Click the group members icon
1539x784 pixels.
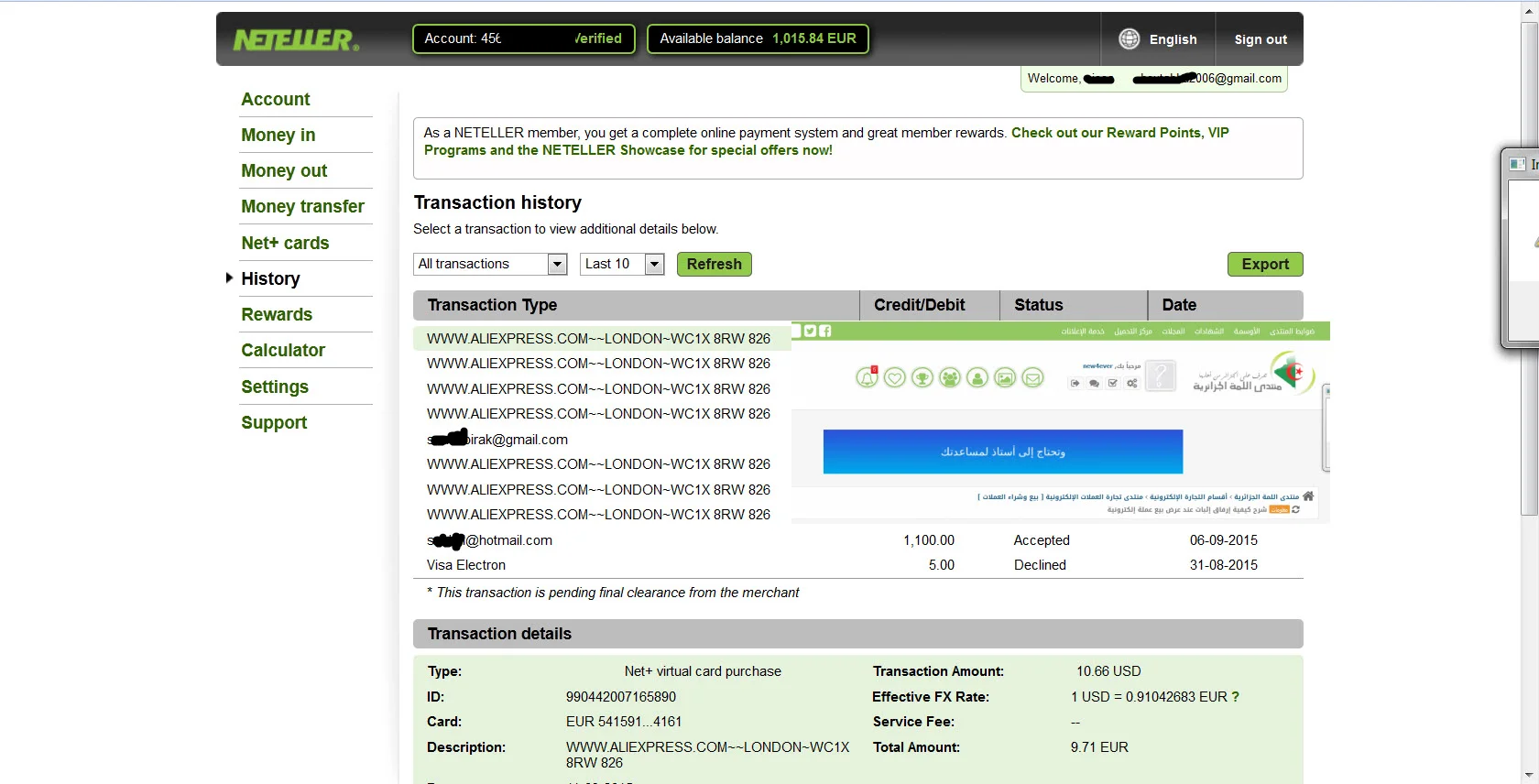point(950,377)
